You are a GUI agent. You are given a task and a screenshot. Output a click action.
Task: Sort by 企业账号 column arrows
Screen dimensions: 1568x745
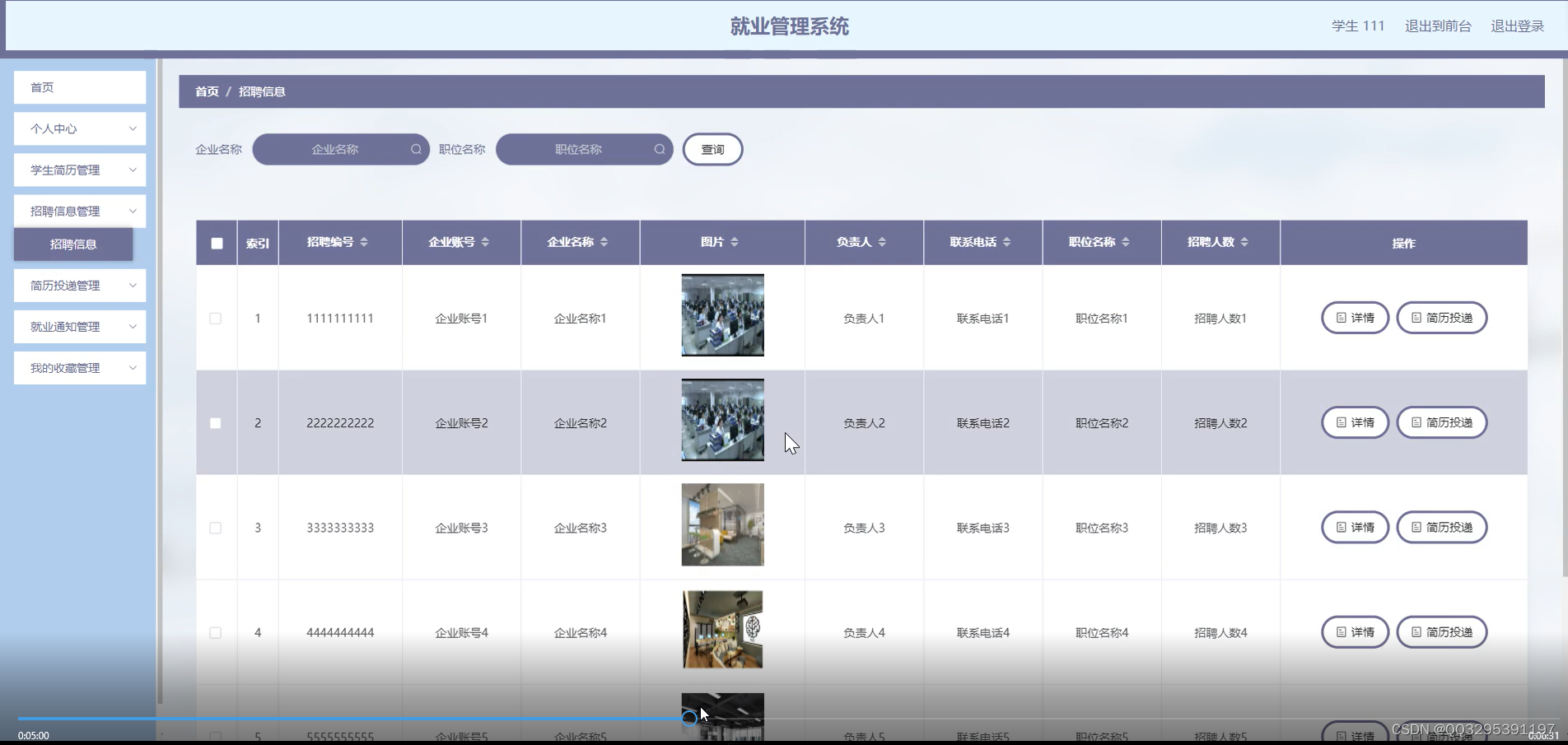485,242
